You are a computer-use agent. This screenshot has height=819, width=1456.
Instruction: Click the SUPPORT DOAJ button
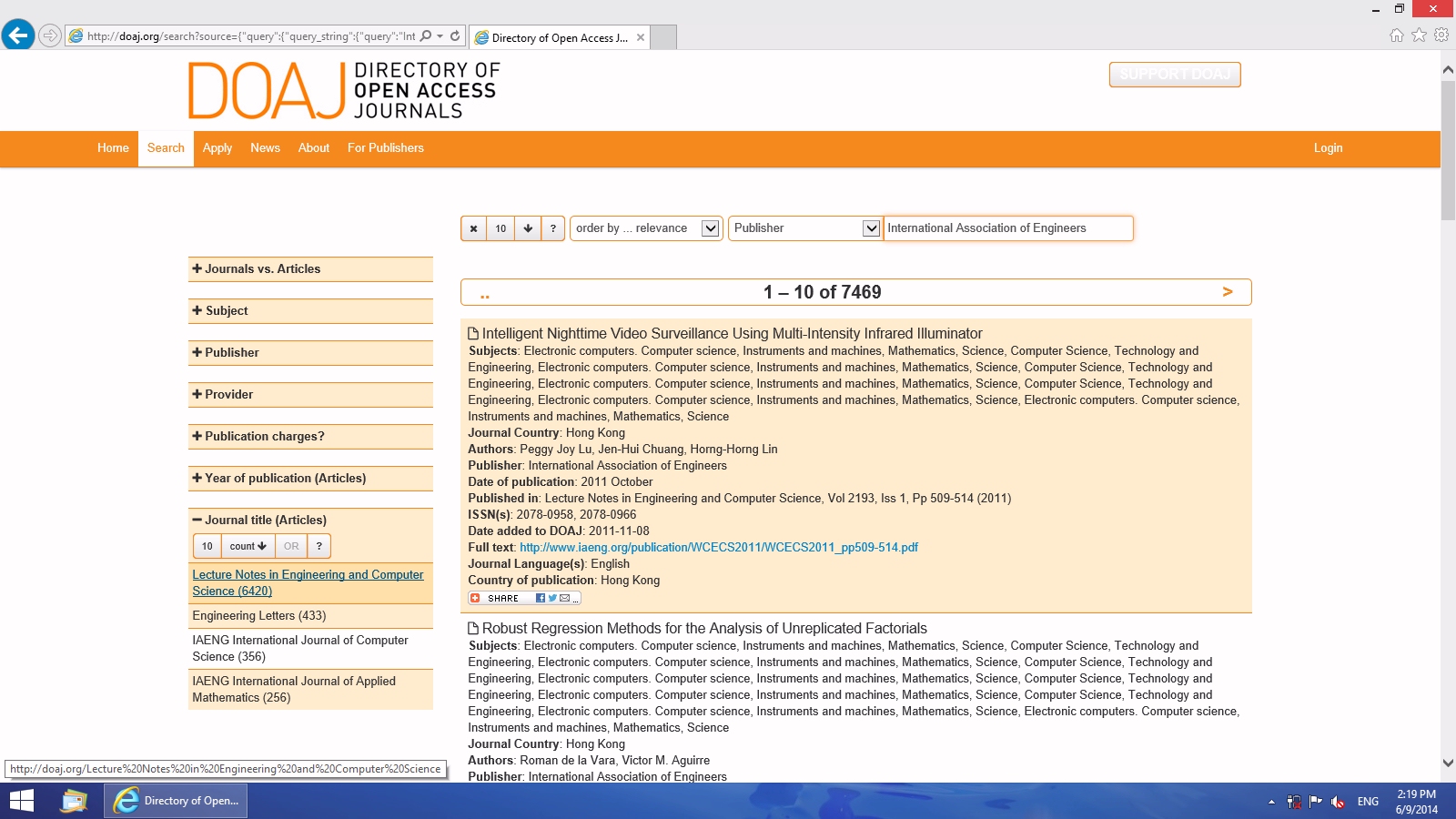click(x=1175, y=75)
